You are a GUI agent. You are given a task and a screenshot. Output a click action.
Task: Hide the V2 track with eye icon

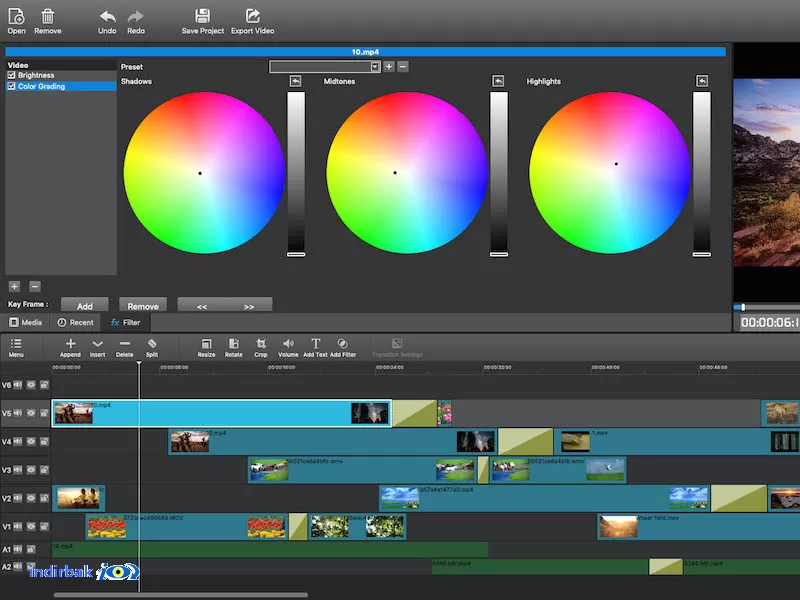[x=31, y=498]
